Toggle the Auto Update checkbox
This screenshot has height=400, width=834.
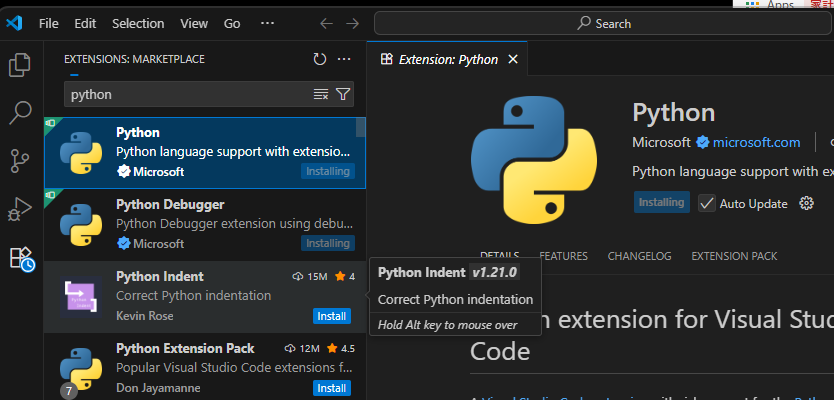pyautogui.click(x=707, y=203)
